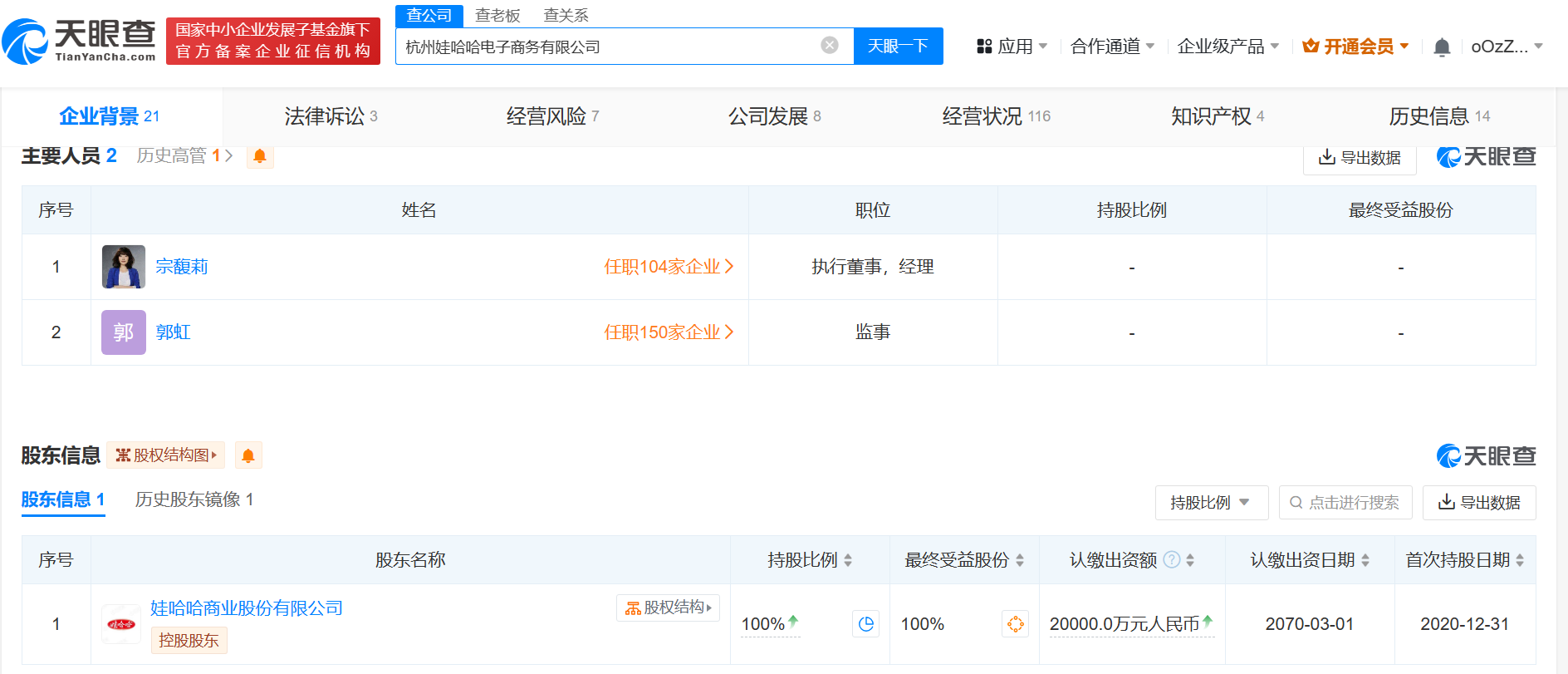
Task: Click 宗馥莉's profile photo
Action: click(123, 267)
